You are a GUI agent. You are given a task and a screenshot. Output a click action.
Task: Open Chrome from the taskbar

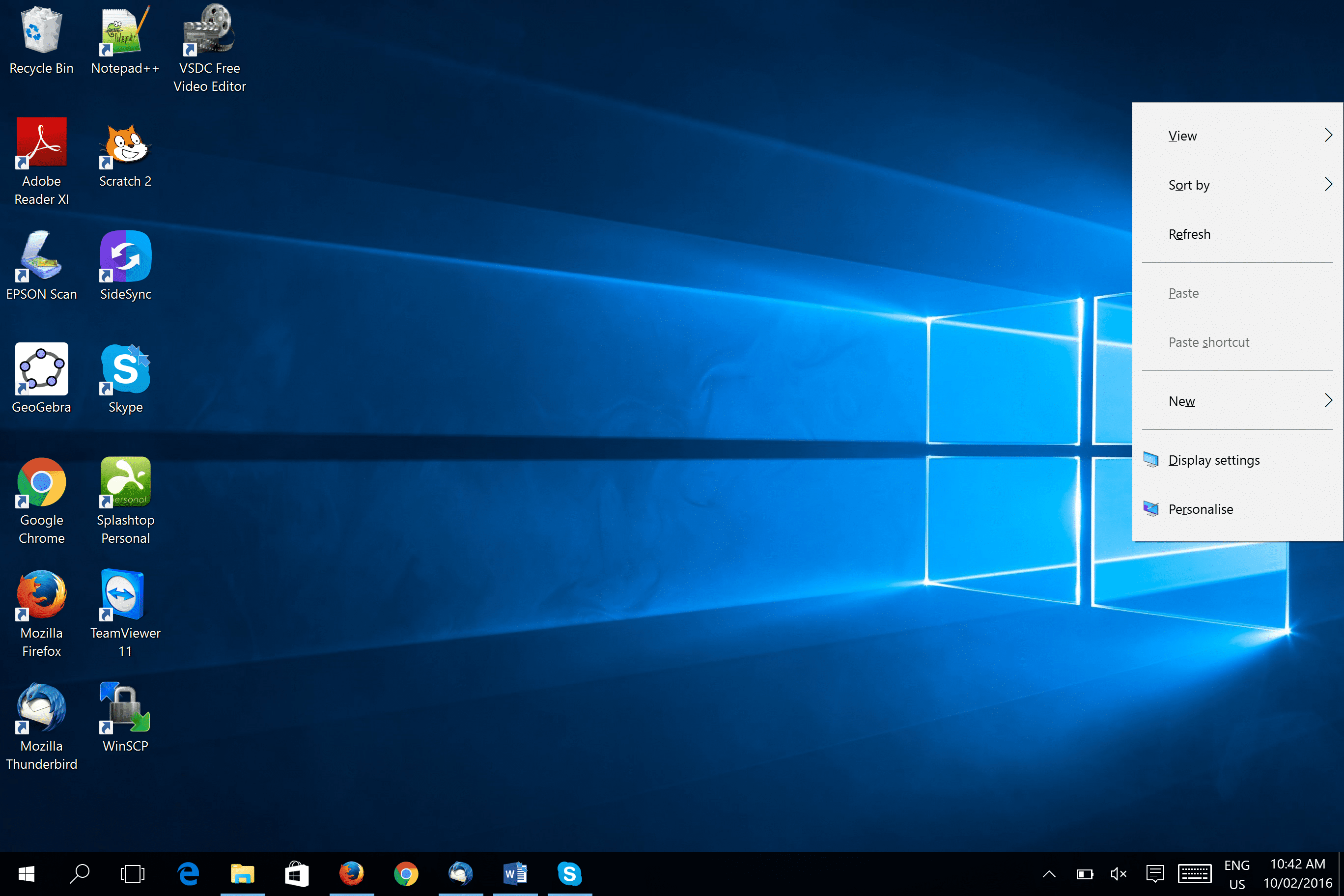(x=406, y=874)
